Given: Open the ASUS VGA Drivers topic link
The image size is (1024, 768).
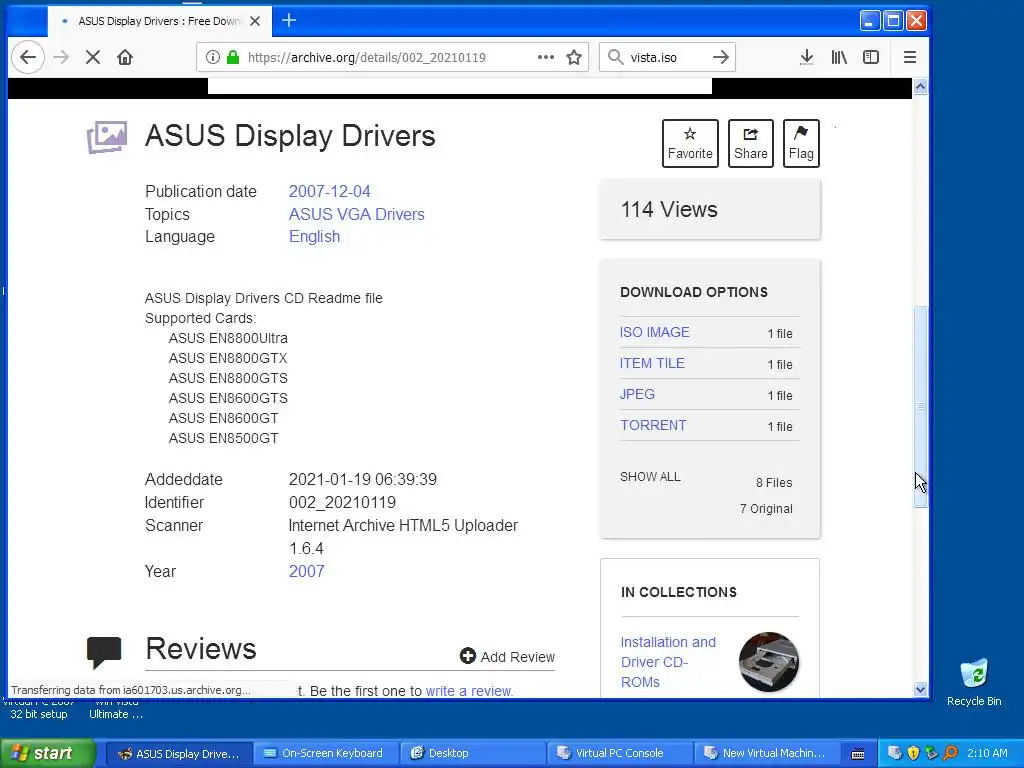Looking at the screenshot, I should click(357, 214).
